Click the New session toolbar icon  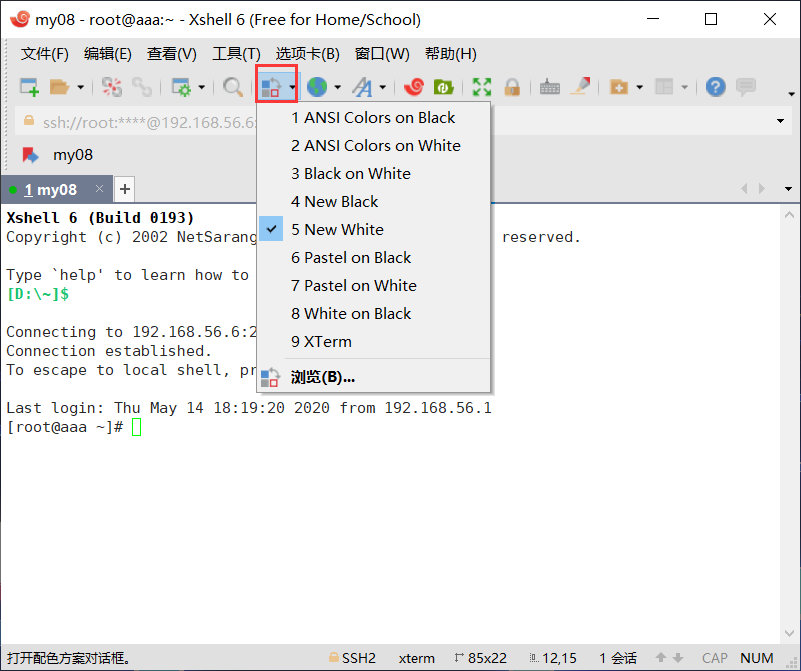coord(29,87)
